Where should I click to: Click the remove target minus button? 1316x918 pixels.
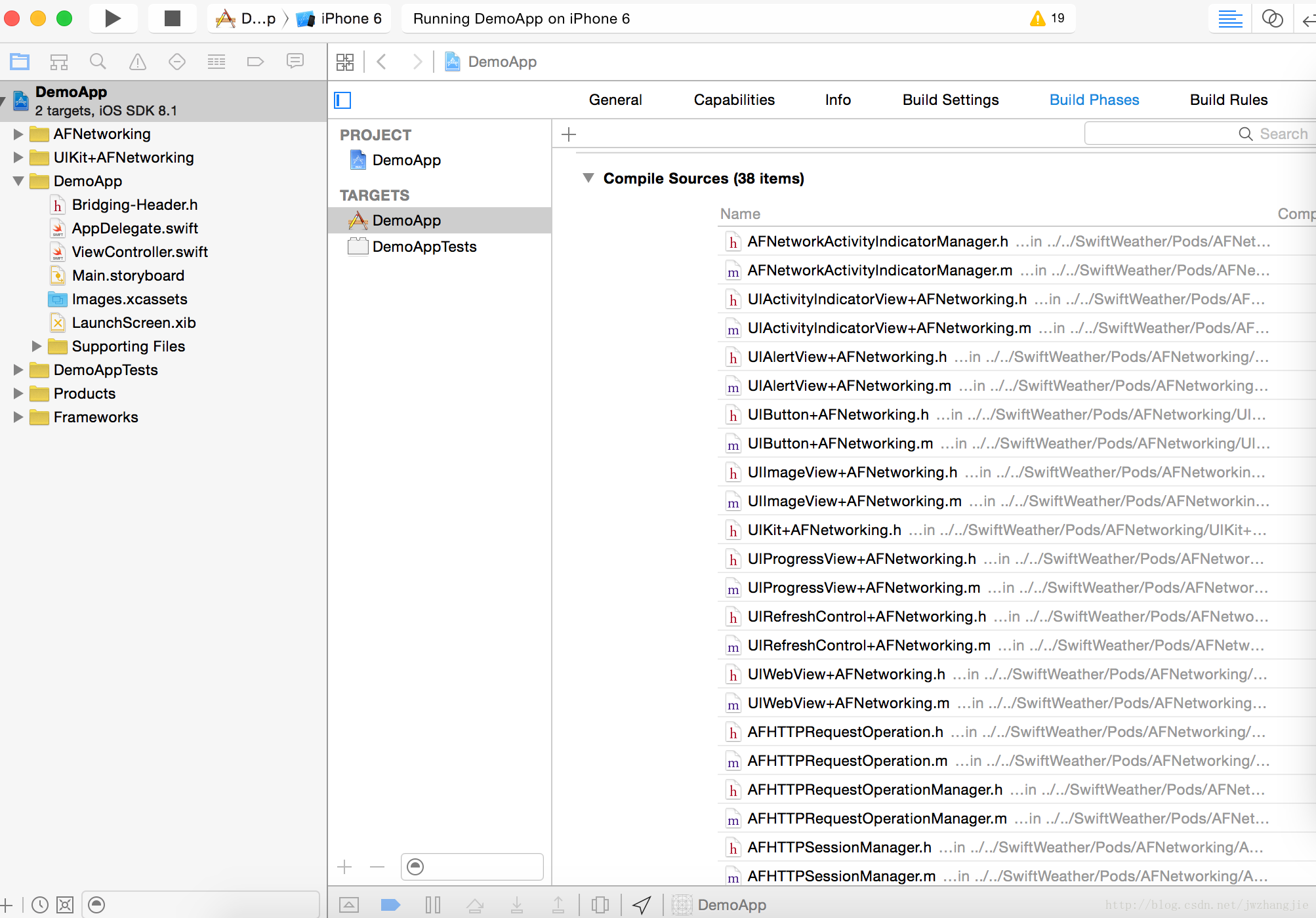pos(377,867)
